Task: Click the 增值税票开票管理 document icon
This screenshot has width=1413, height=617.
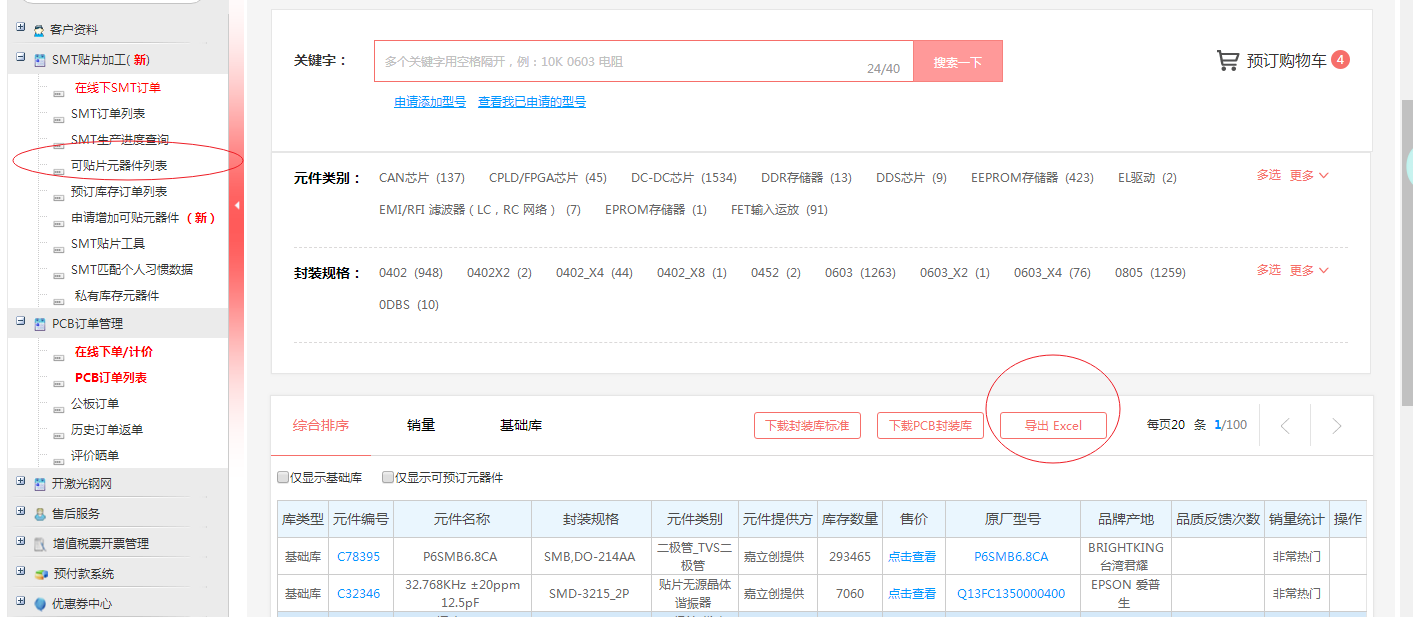Action: click(x=39, y=544)
